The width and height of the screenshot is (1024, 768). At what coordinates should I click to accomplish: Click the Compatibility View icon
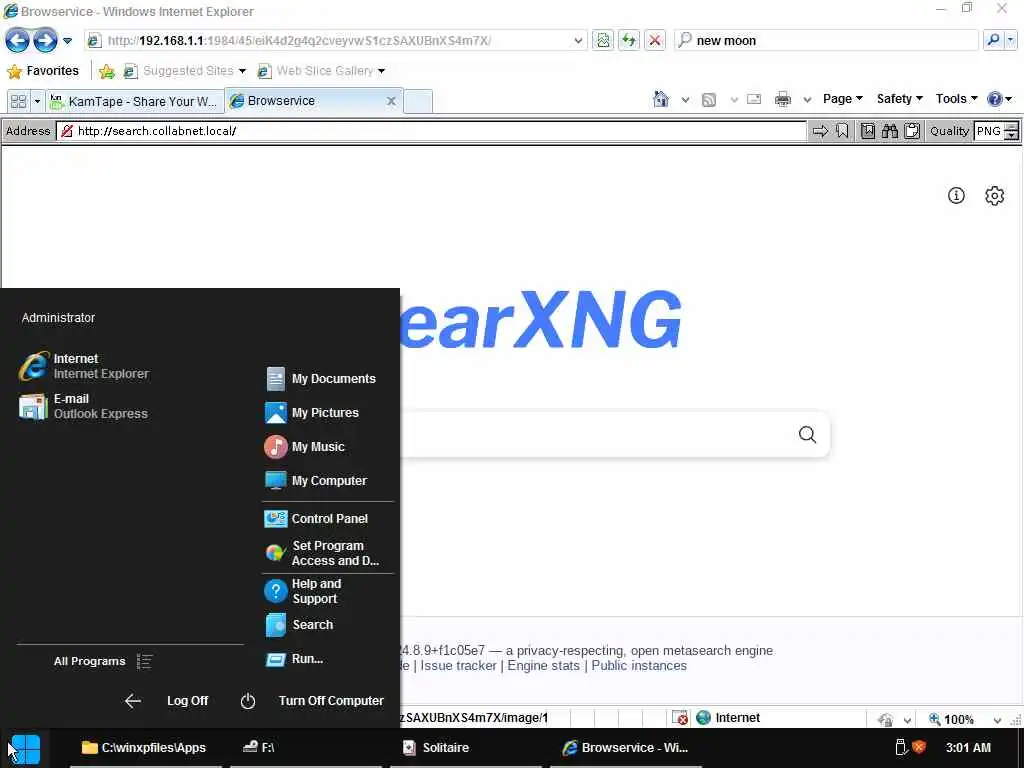(603, 40)
